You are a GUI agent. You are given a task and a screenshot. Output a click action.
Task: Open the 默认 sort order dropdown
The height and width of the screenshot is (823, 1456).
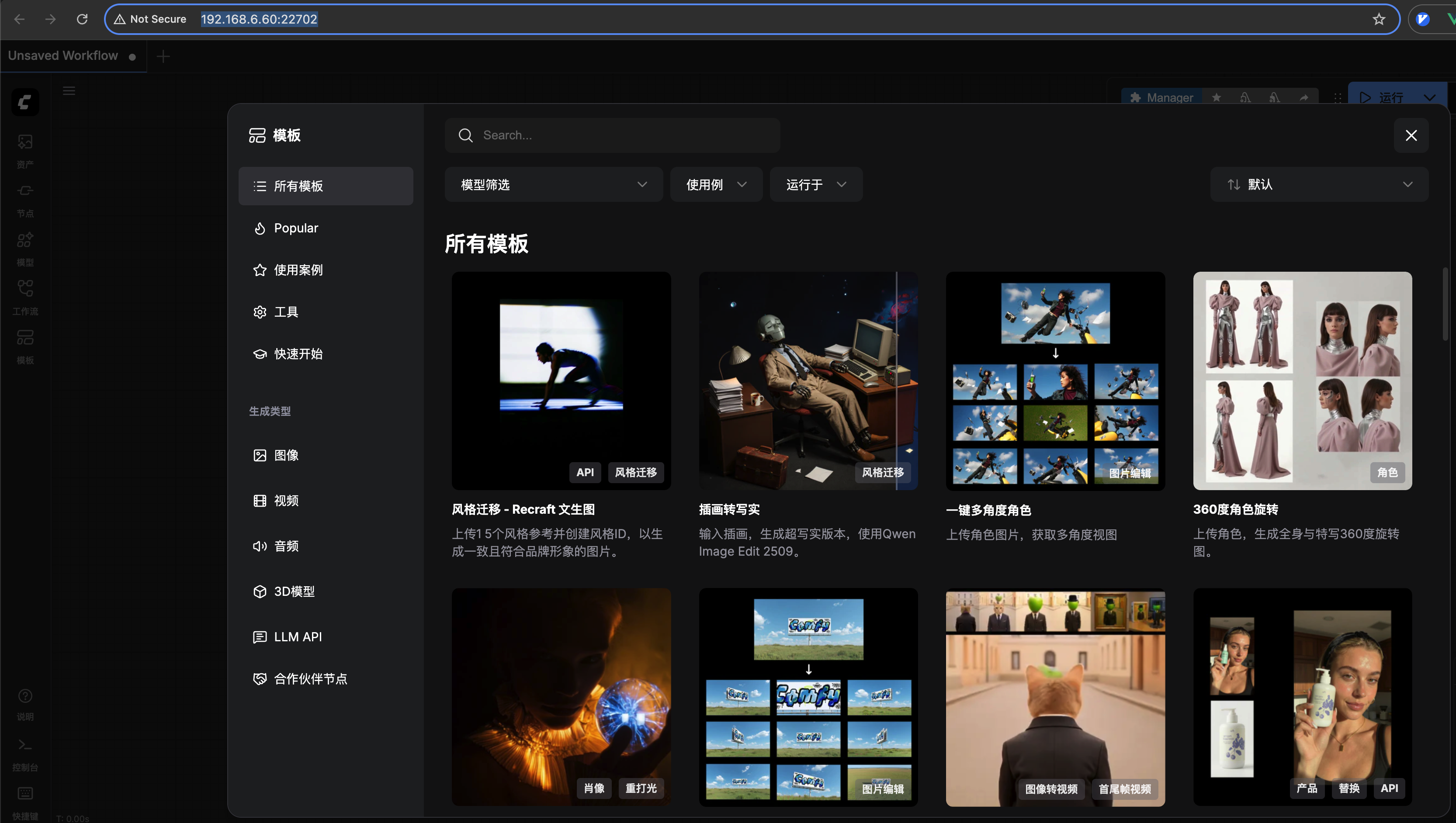1319,184
